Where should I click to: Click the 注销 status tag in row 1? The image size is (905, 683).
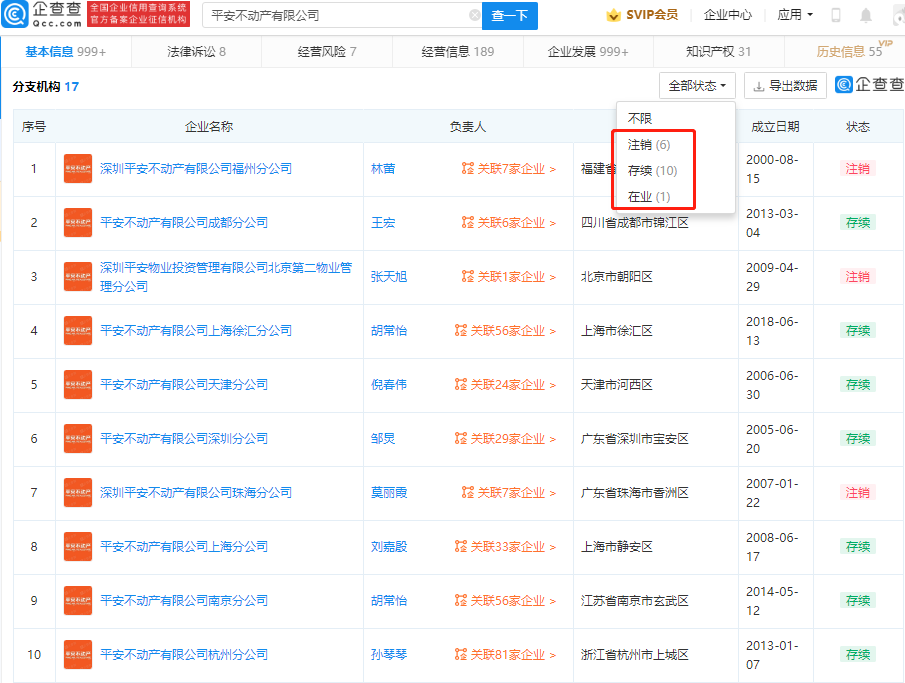pyautogui.click(x=857, y=169)
